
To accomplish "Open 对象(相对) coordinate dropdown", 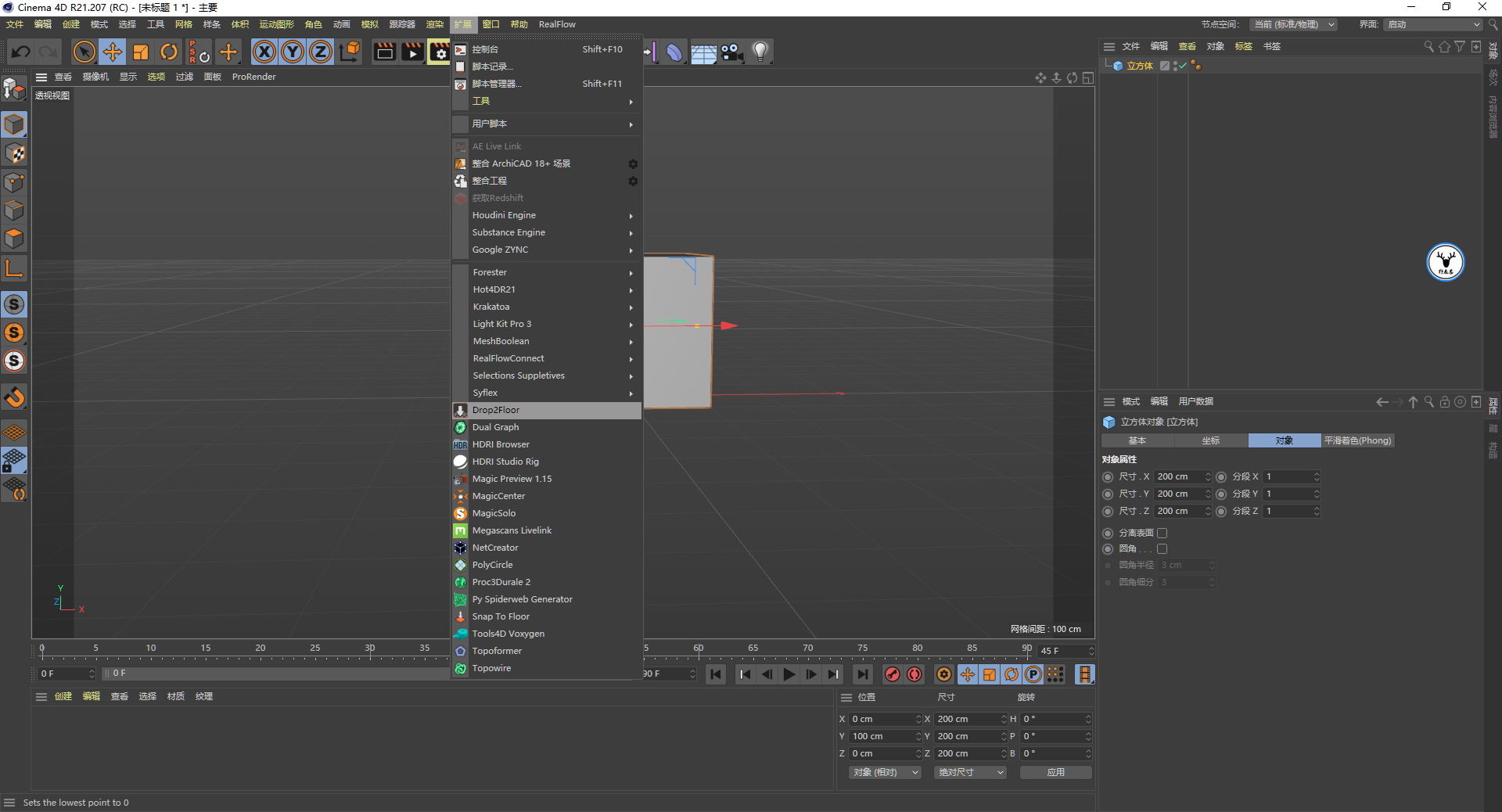I will pyautogui.click(x=886, y=772).
